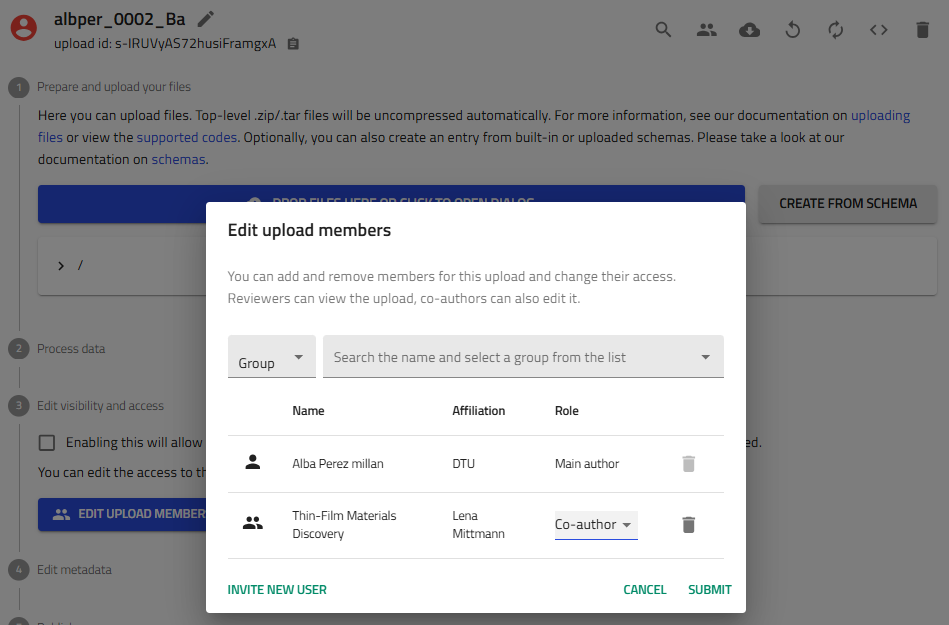The height and width of the screenshot is (625, 949).
Task: Click pencil icon to edit upload name
Action: pyautogui.click(x=206, y=18)
